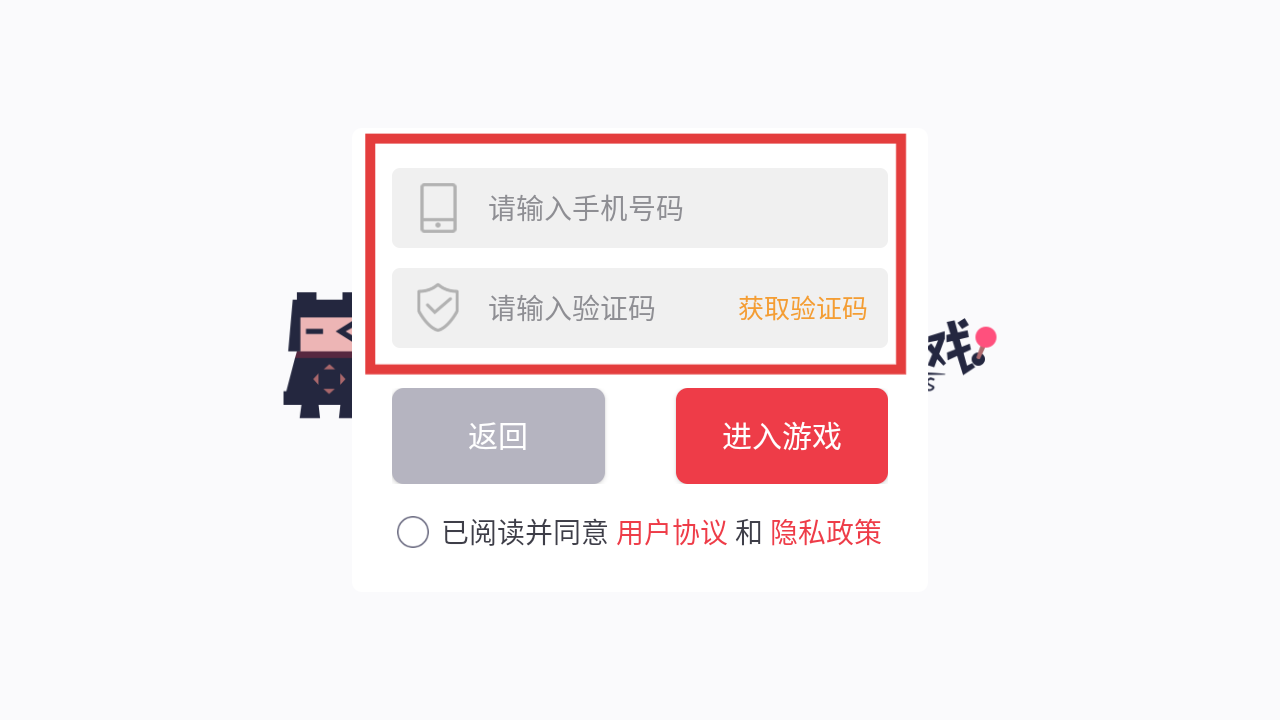The image size is (1280, 720).
Task: Tick the agreement circle checkbox
Action: click(413, 532)
